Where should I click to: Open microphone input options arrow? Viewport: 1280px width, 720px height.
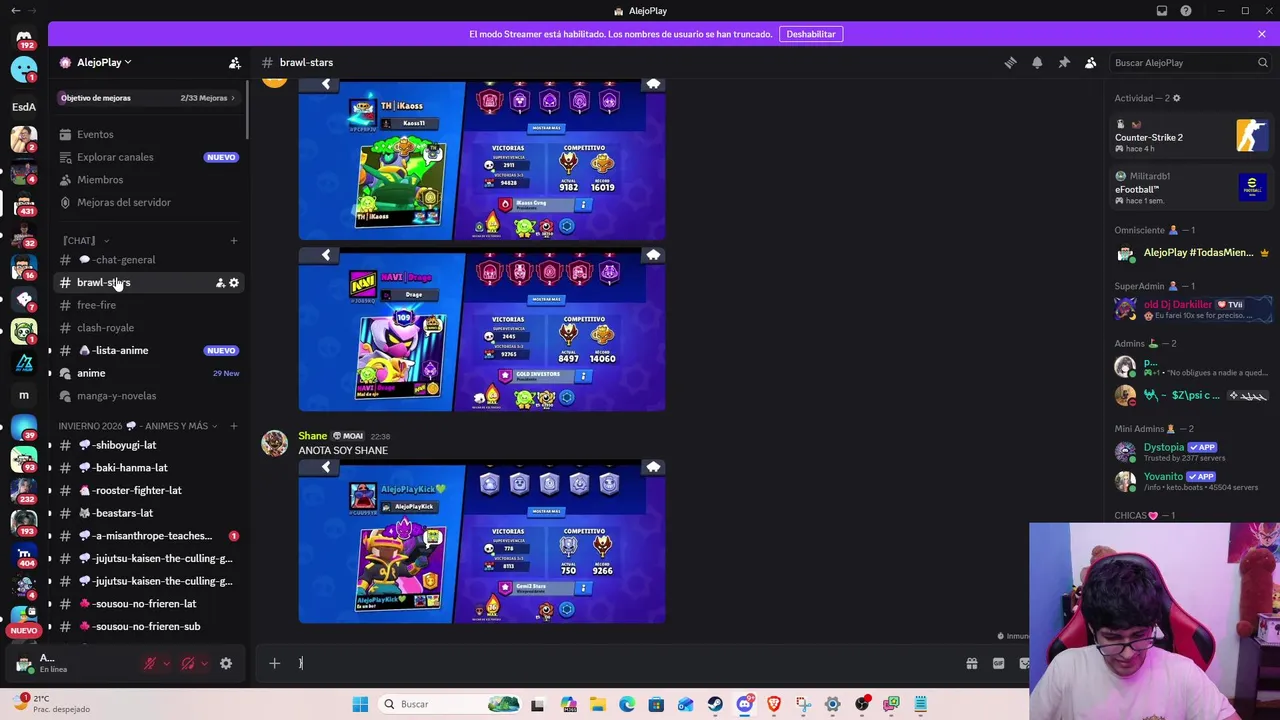point(166,663)
